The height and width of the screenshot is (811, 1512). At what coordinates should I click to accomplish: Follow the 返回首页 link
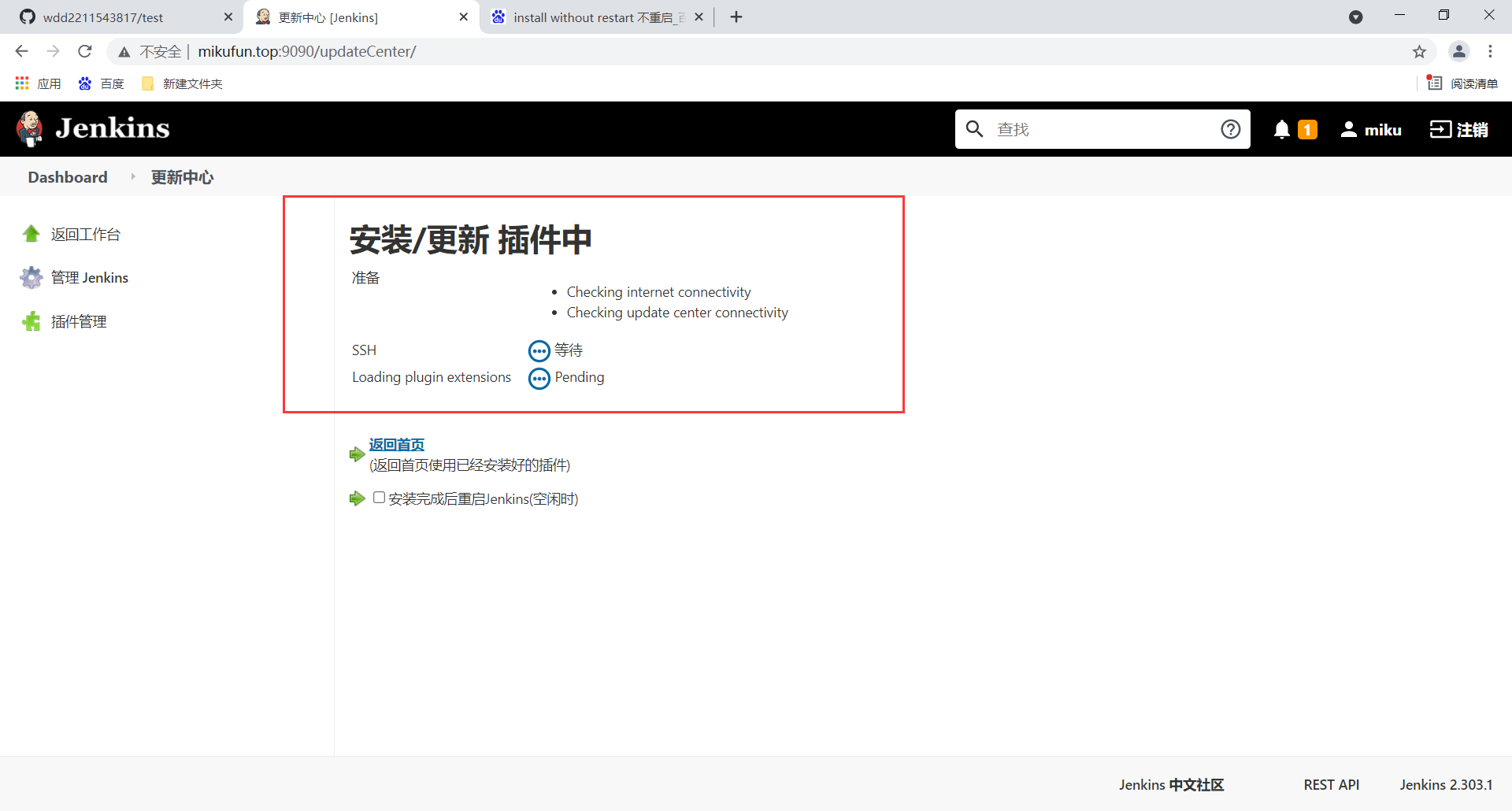(x=396, y=444)
